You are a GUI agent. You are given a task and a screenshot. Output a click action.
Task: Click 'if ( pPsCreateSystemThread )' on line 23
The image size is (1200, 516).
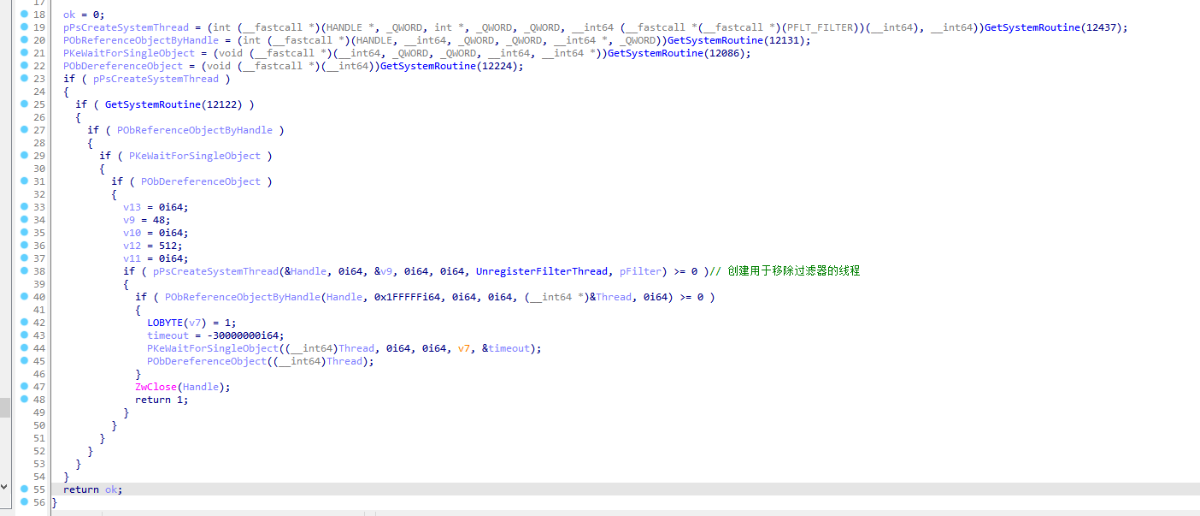pos(146,78)
